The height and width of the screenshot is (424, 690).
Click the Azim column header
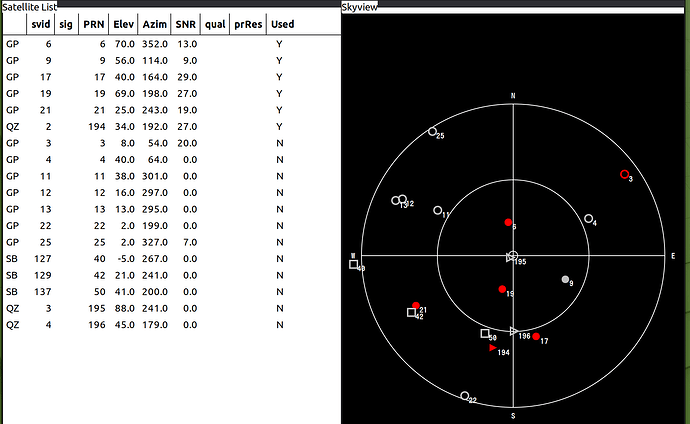pos(154,24)
